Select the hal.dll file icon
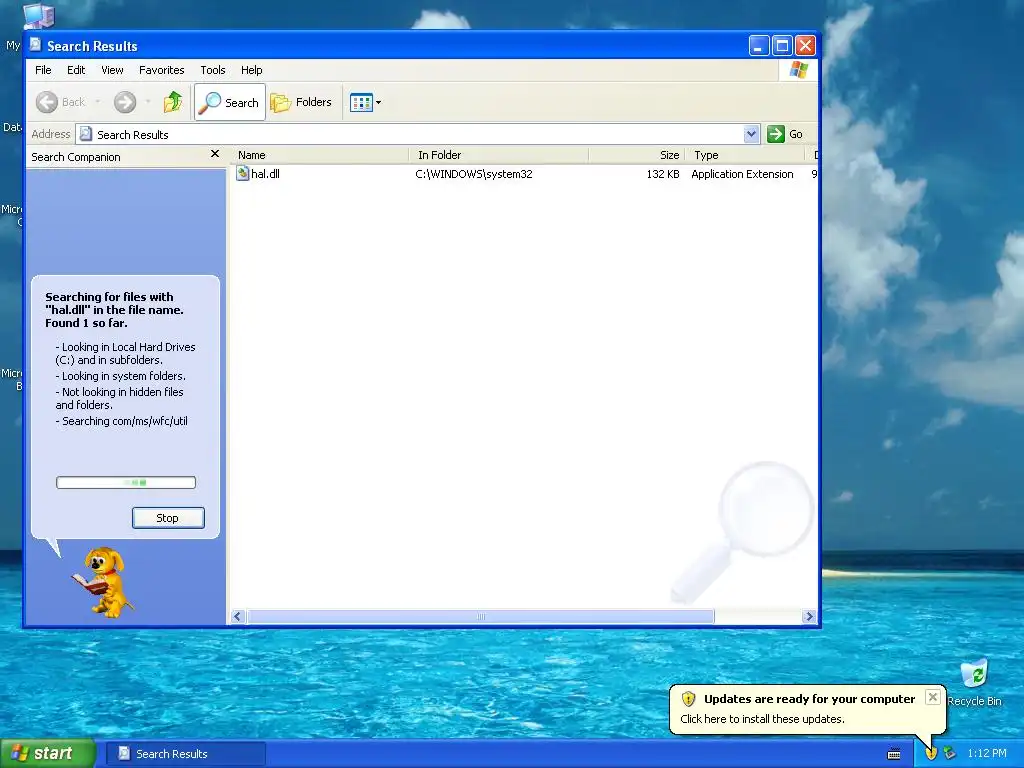Screen dimensions: 1024x768 tap(242, 174)
